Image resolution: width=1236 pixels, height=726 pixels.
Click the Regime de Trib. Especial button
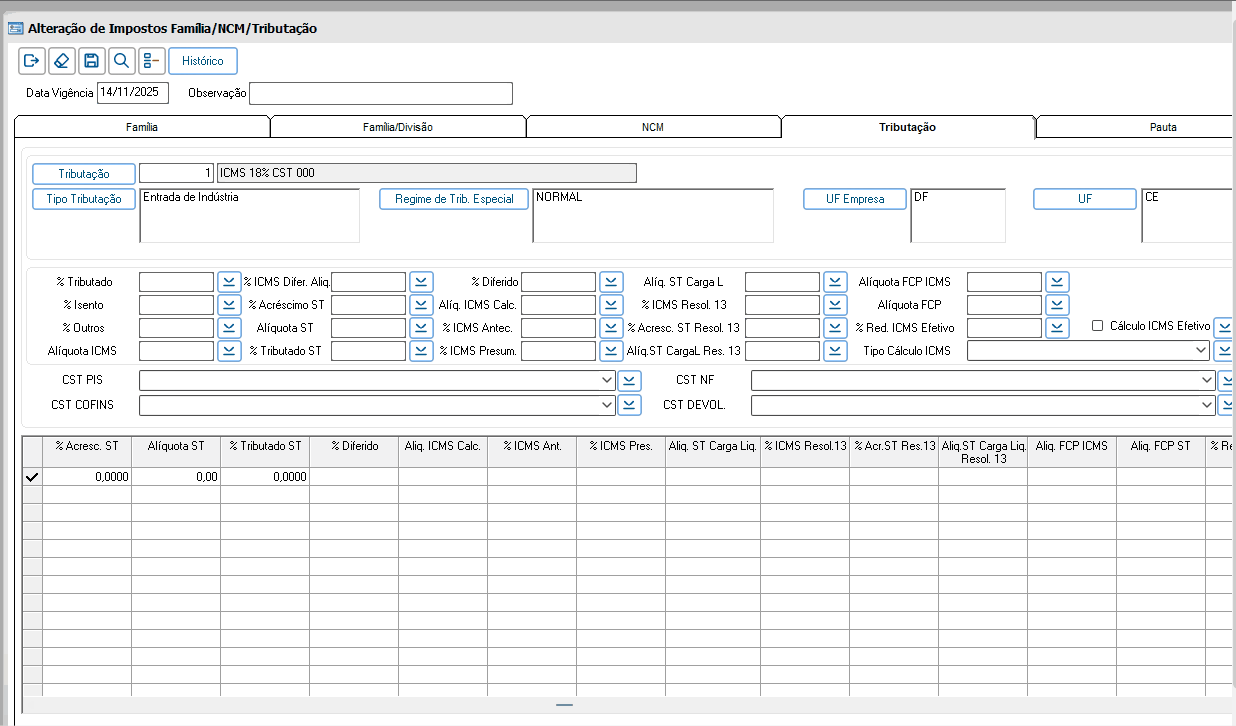(454, 199)
